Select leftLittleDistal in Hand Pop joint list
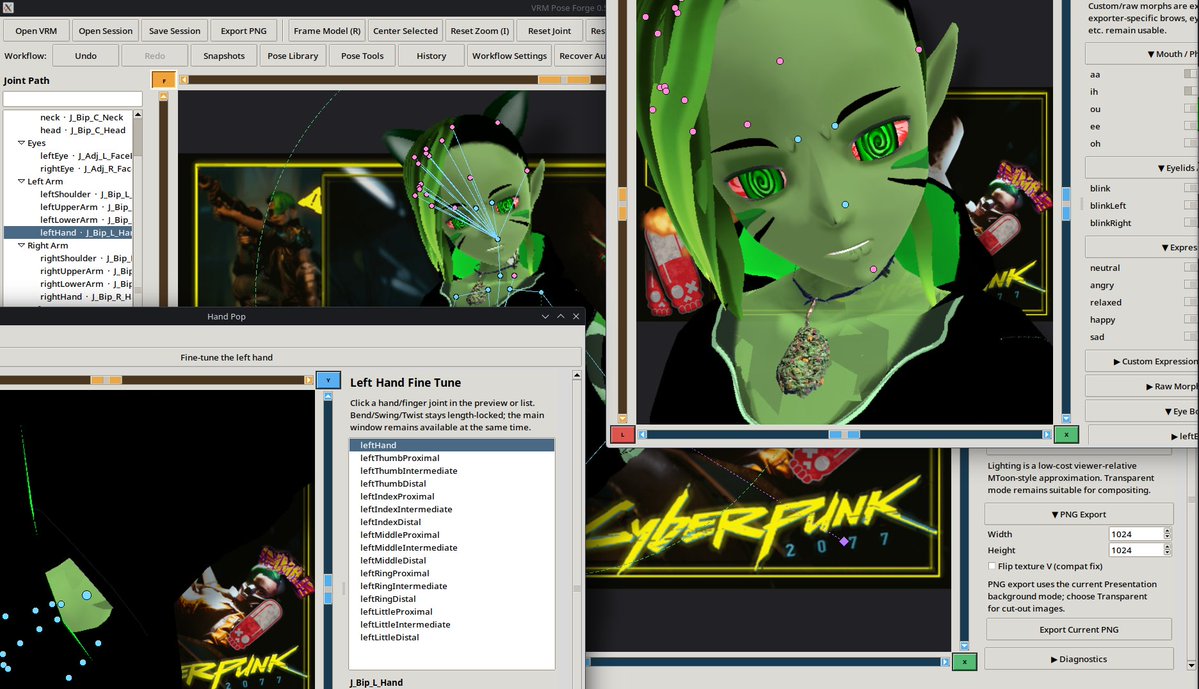Screen dimensions: 1199x689 (x=451, y=638)
